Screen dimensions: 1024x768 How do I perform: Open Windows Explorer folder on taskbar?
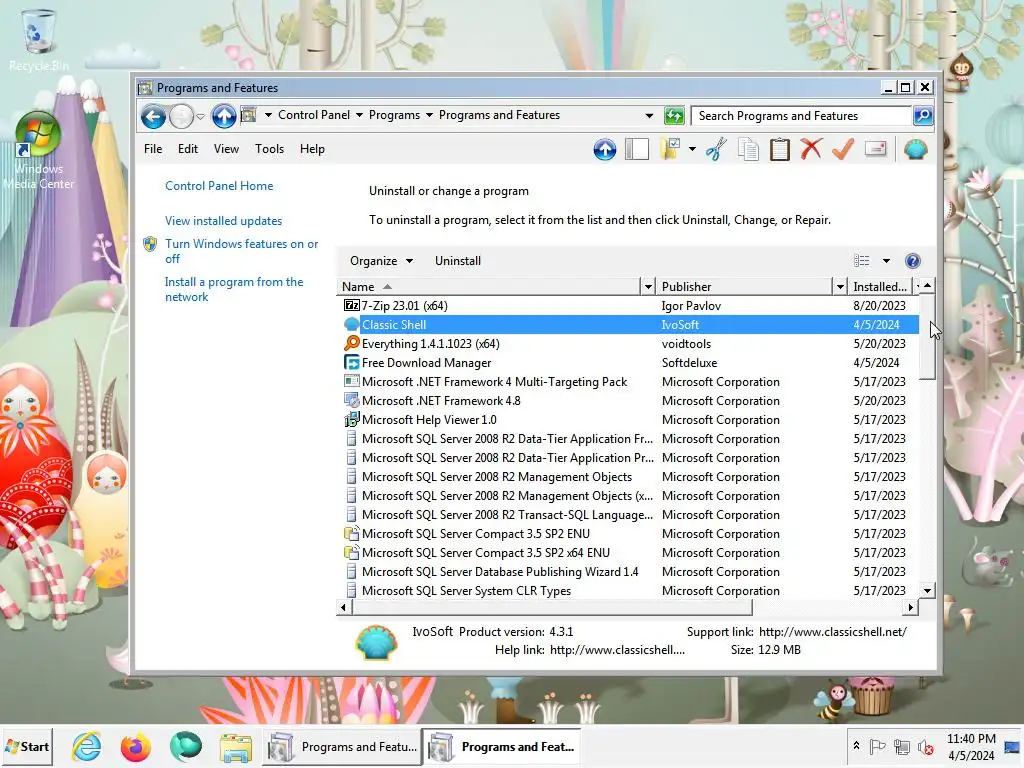coord(236,748)
